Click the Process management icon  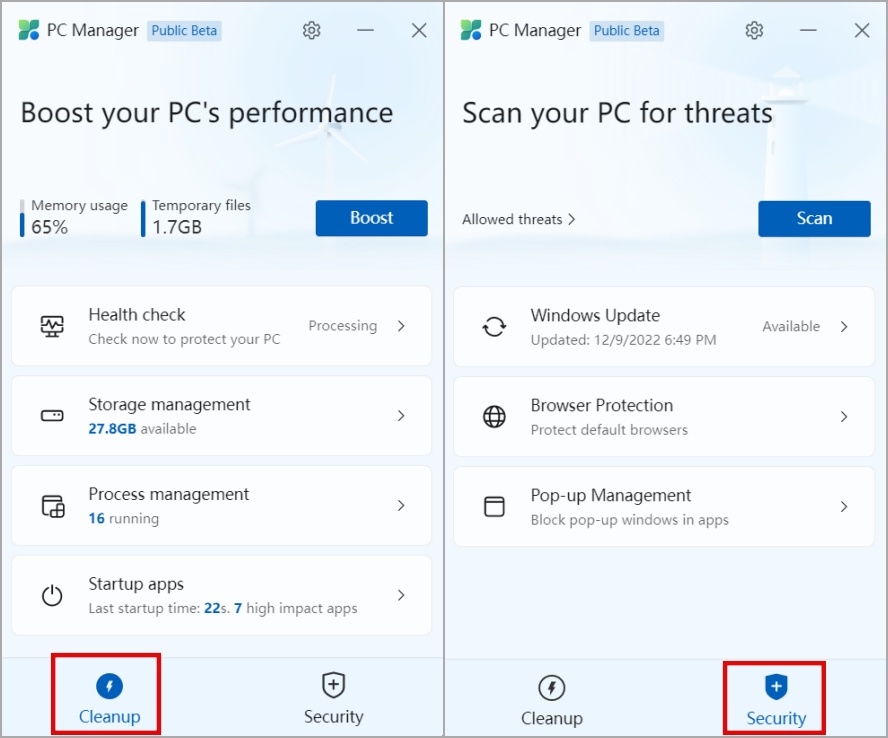pyautogui.click(x=52, y=506)
